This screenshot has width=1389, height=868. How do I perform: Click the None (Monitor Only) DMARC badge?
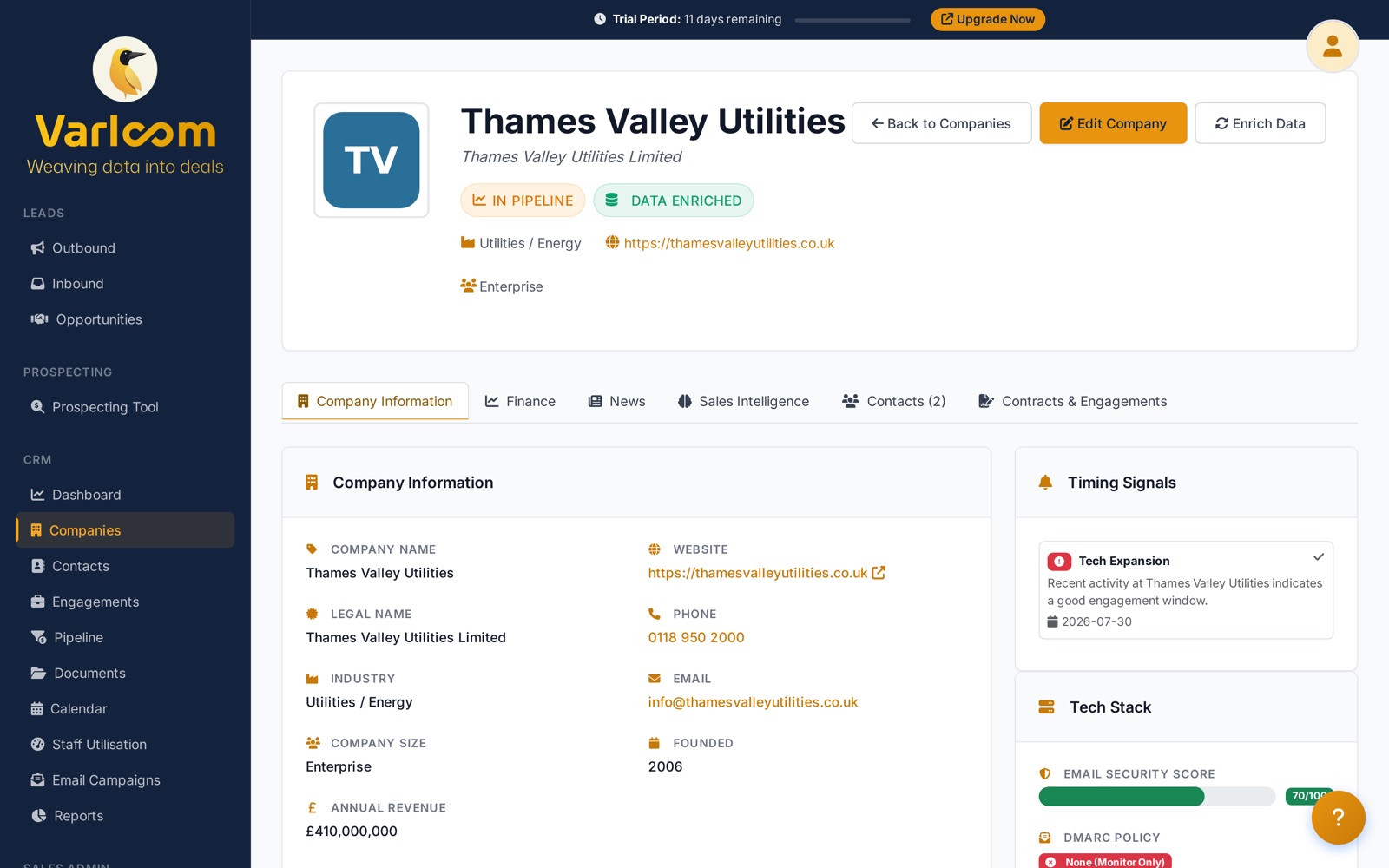1105,861
